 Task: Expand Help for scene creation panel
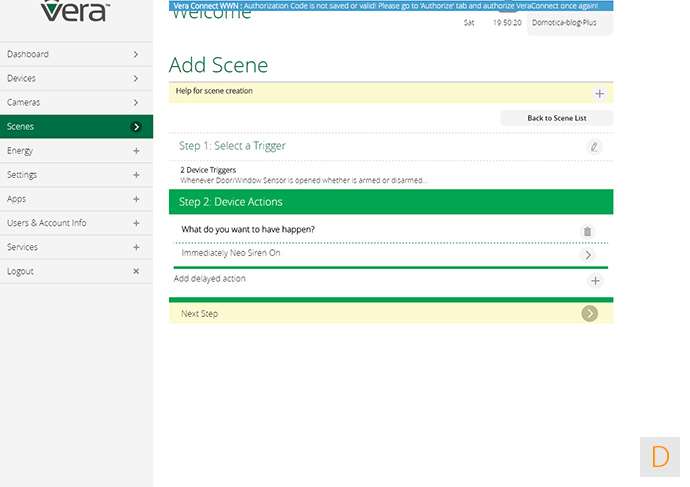click(599, 93)
